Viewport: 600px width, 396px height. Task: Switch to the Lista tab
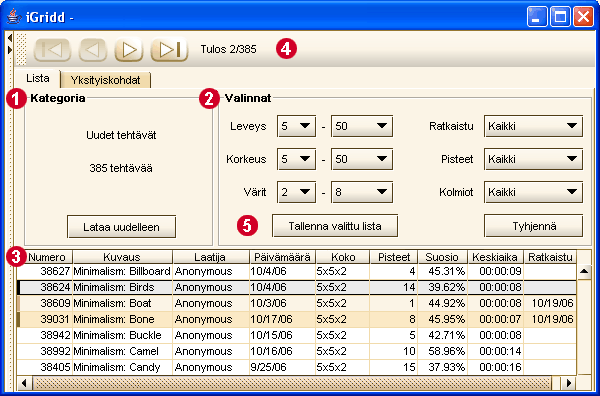click(38, 79)
